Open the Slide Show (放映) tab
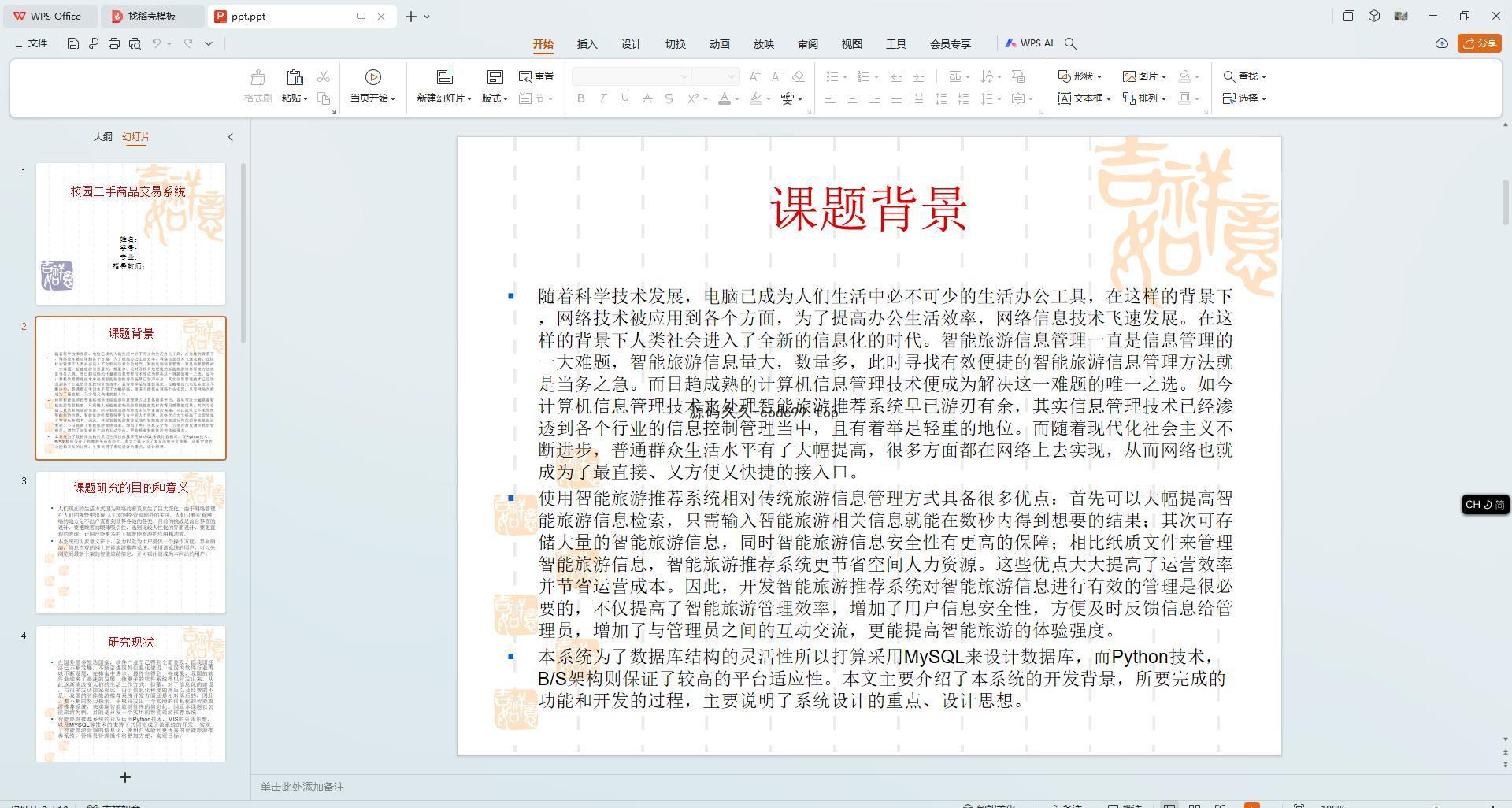1512x808 pixels. (x=764, y=44)
